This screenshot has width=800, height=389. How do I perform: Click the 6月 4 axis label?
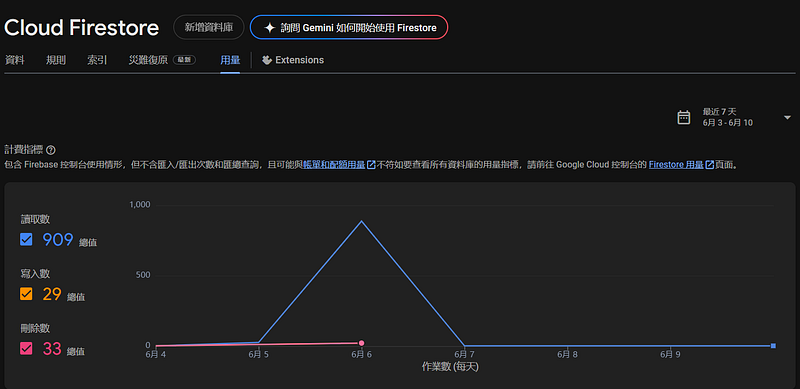point(156,354)
